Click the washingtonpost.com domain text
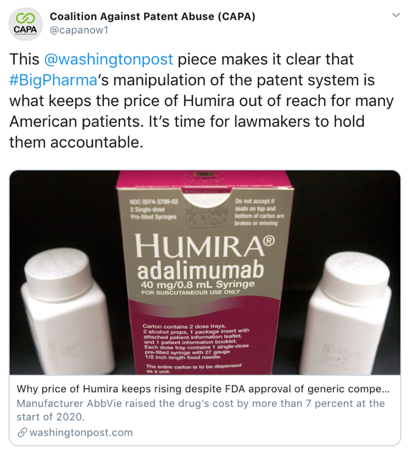The height and width of the screenshot is (456, 410). point(81,433)
